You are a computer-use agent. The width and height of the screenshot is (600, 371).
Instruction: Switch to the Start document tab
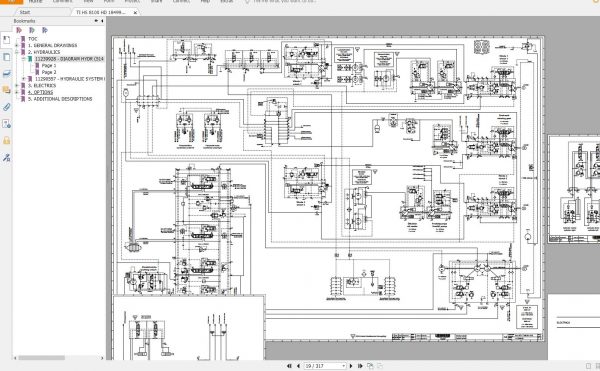click(24, 12)
